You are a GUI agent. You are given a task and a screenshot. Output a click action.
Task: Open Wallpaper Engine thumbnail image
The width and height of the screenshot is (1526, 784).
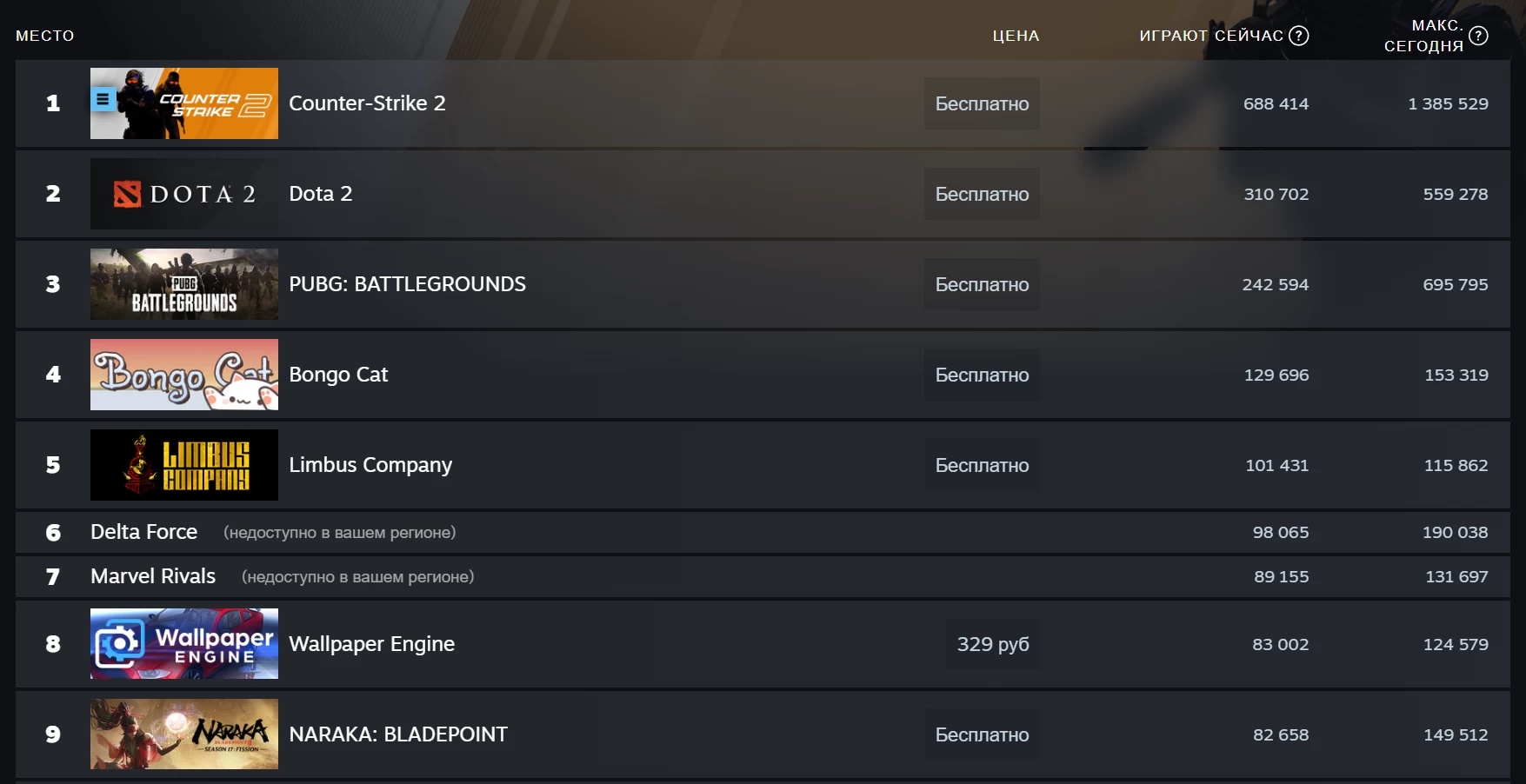point(184,644)
